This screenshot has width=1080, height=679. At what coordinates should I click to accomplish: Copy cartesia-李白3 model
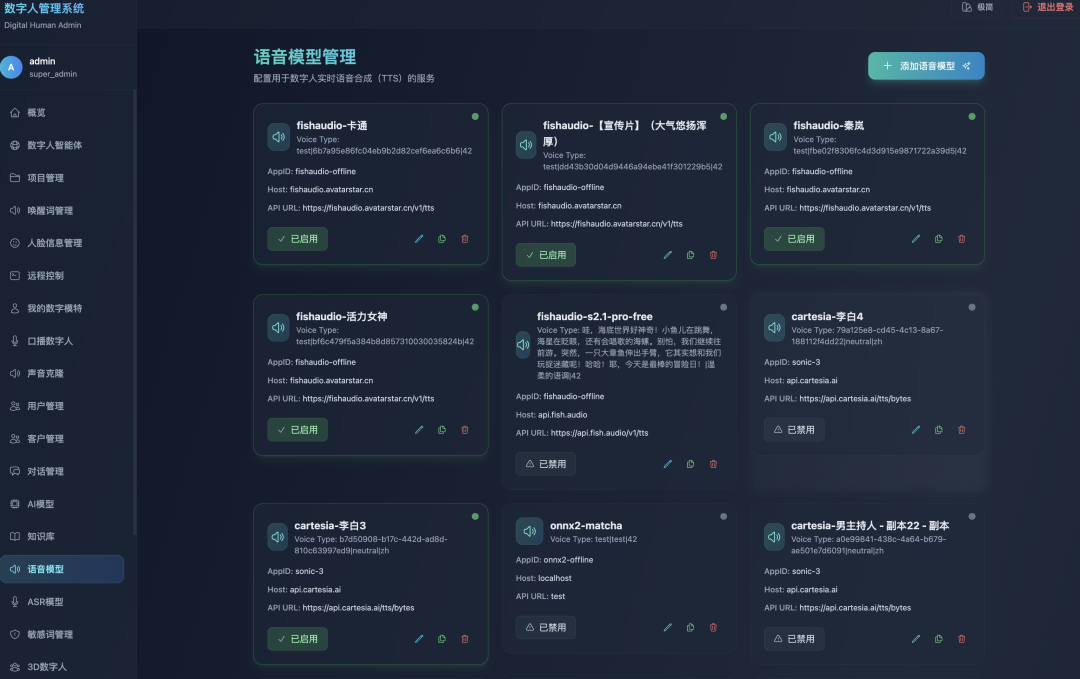tap(442, 639)
